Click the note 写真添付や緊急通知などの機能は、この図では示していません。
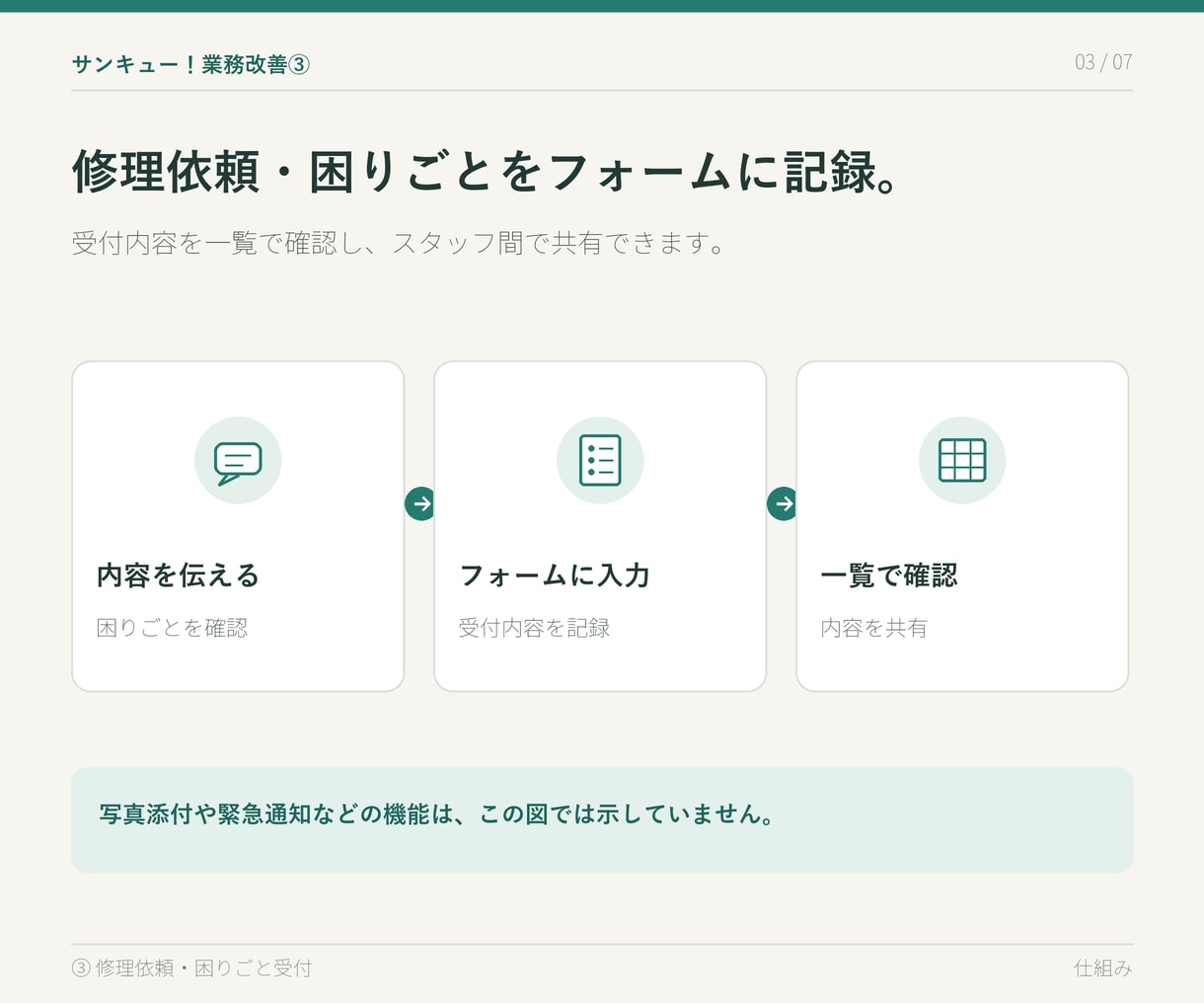The height and width of the screenshot is (1003, 1204). tap(435, 814)
